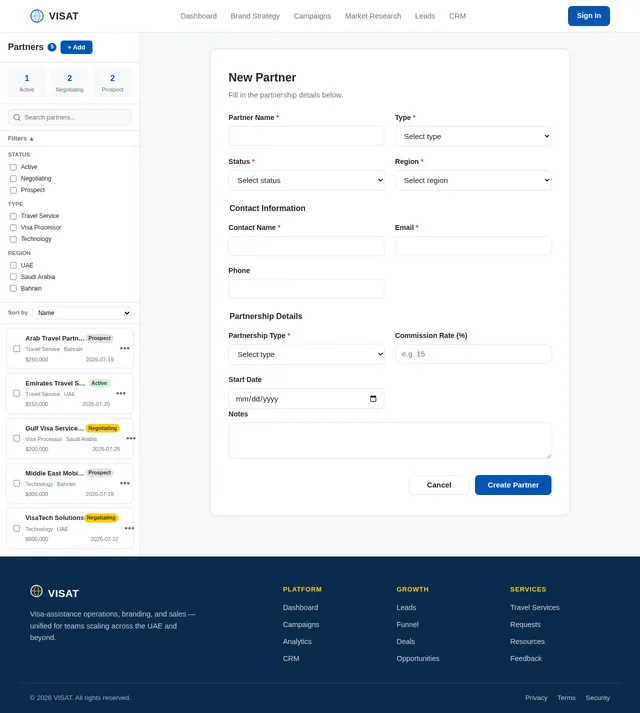Open Leads in top navigation
The width and height of the screenshot is (640, 713).
pyautogui.click(x=425, y=16)
